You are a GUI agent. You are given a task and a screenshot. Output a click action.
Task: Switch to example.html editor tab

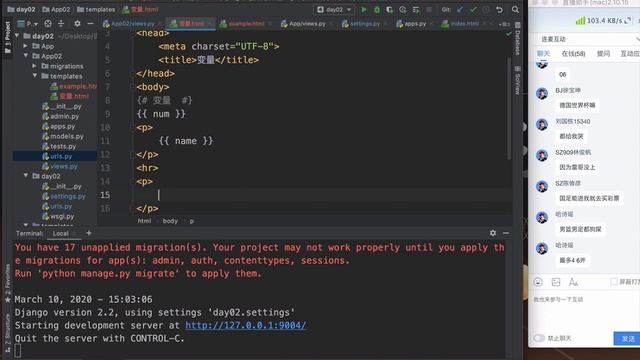246,24
